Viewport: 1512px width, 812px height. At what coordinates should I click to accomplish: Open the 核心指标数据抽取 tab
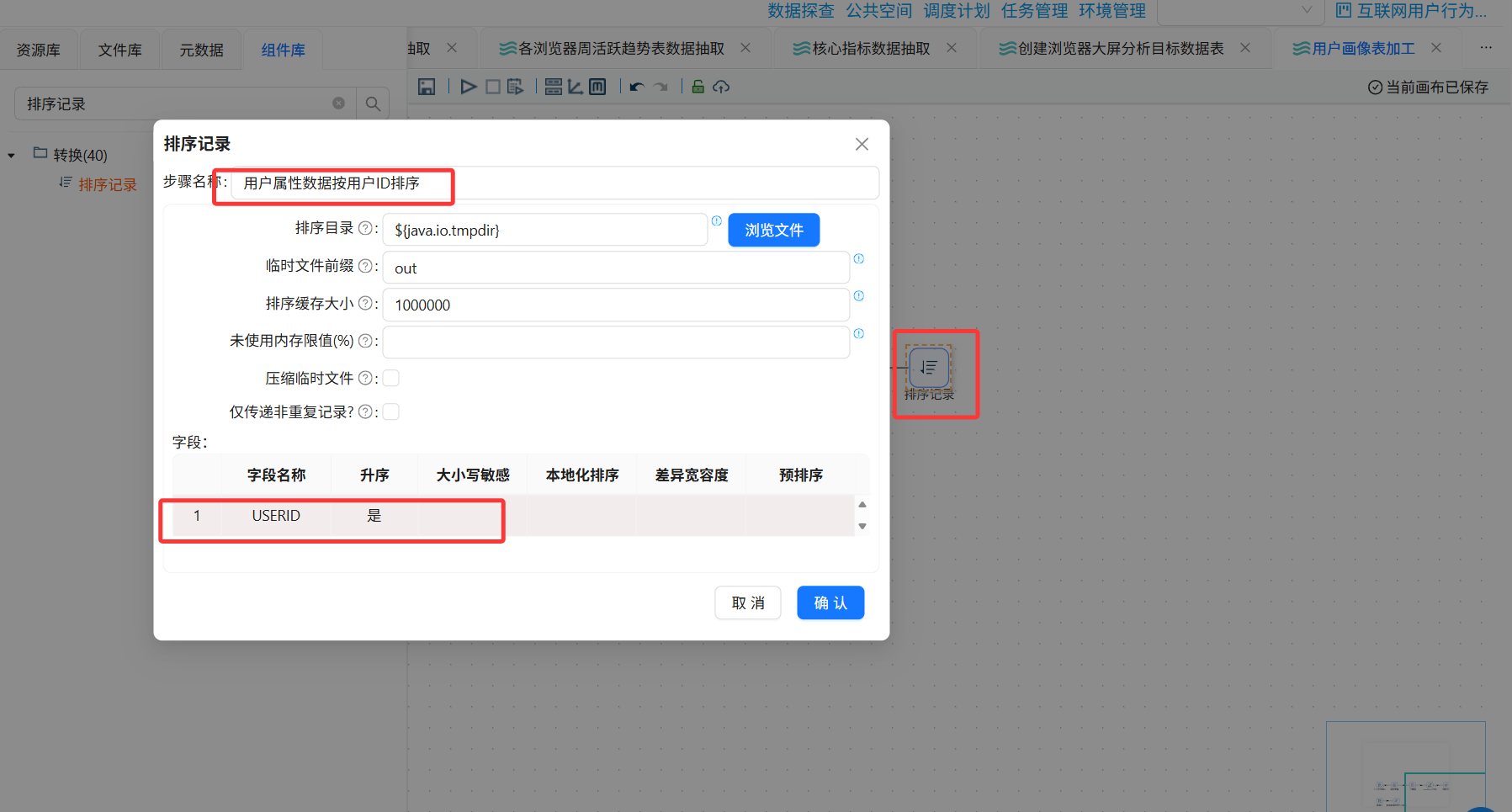[x=872, y=49]
